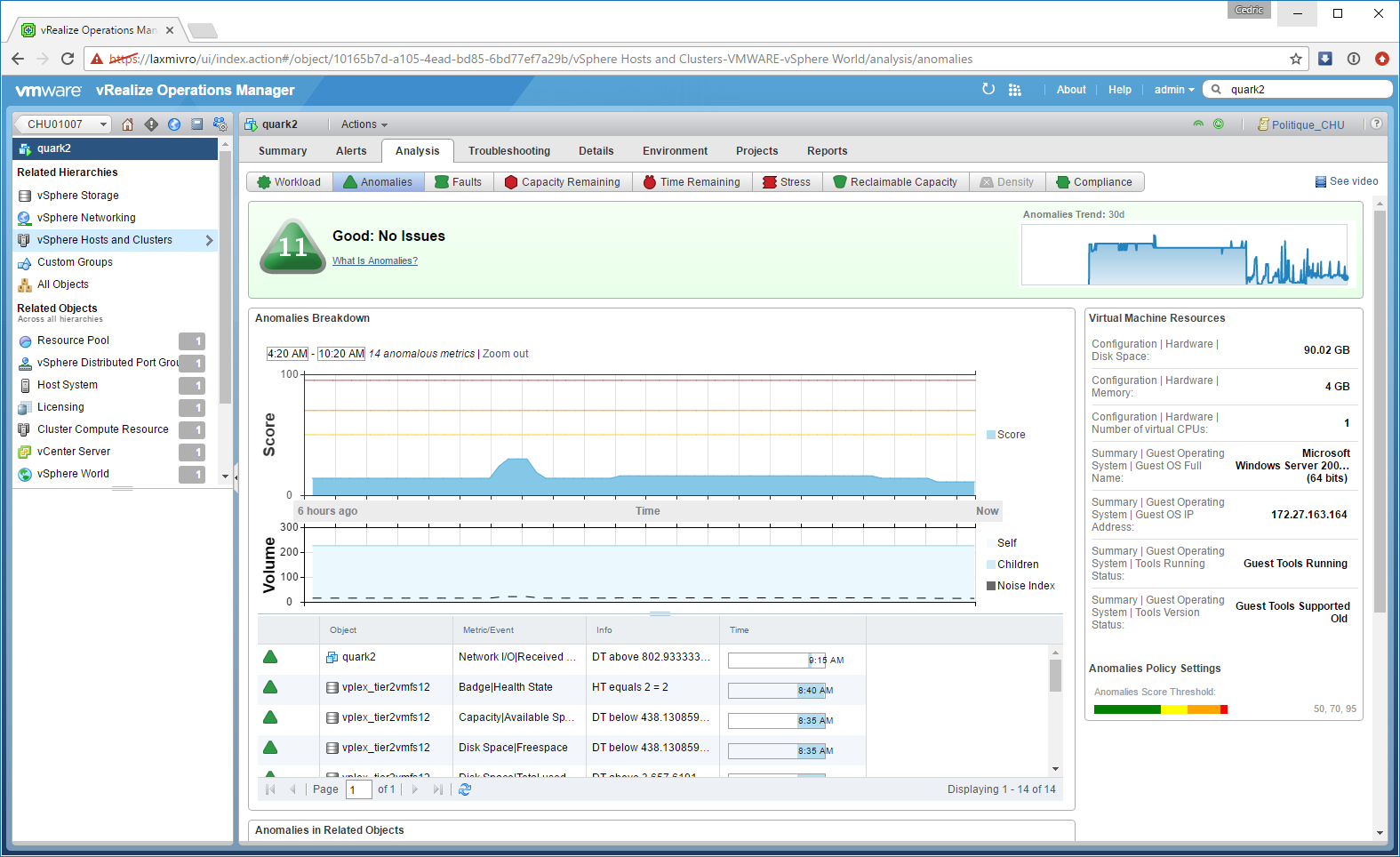The image size is (1400, 857).
Task: Select the Capacity Remaining sub-tab
Action: 562,182
